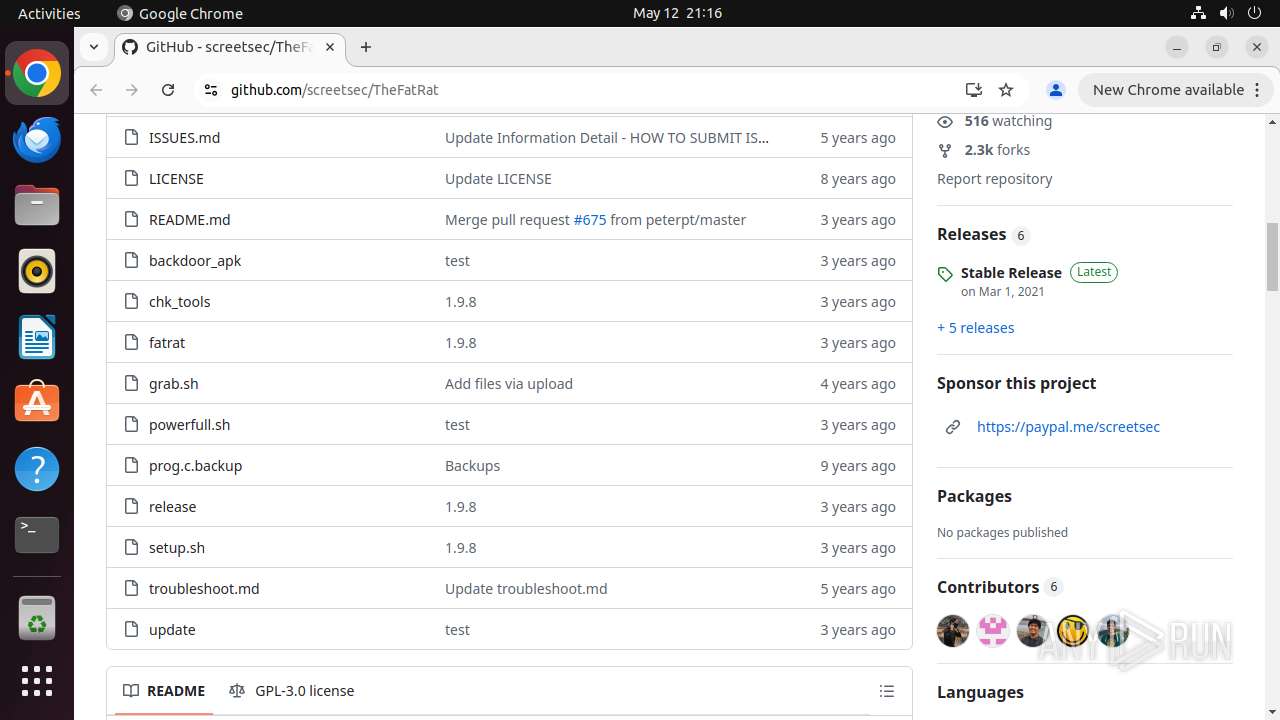Open the powerfull.sh file

click(x=189, y=425)
